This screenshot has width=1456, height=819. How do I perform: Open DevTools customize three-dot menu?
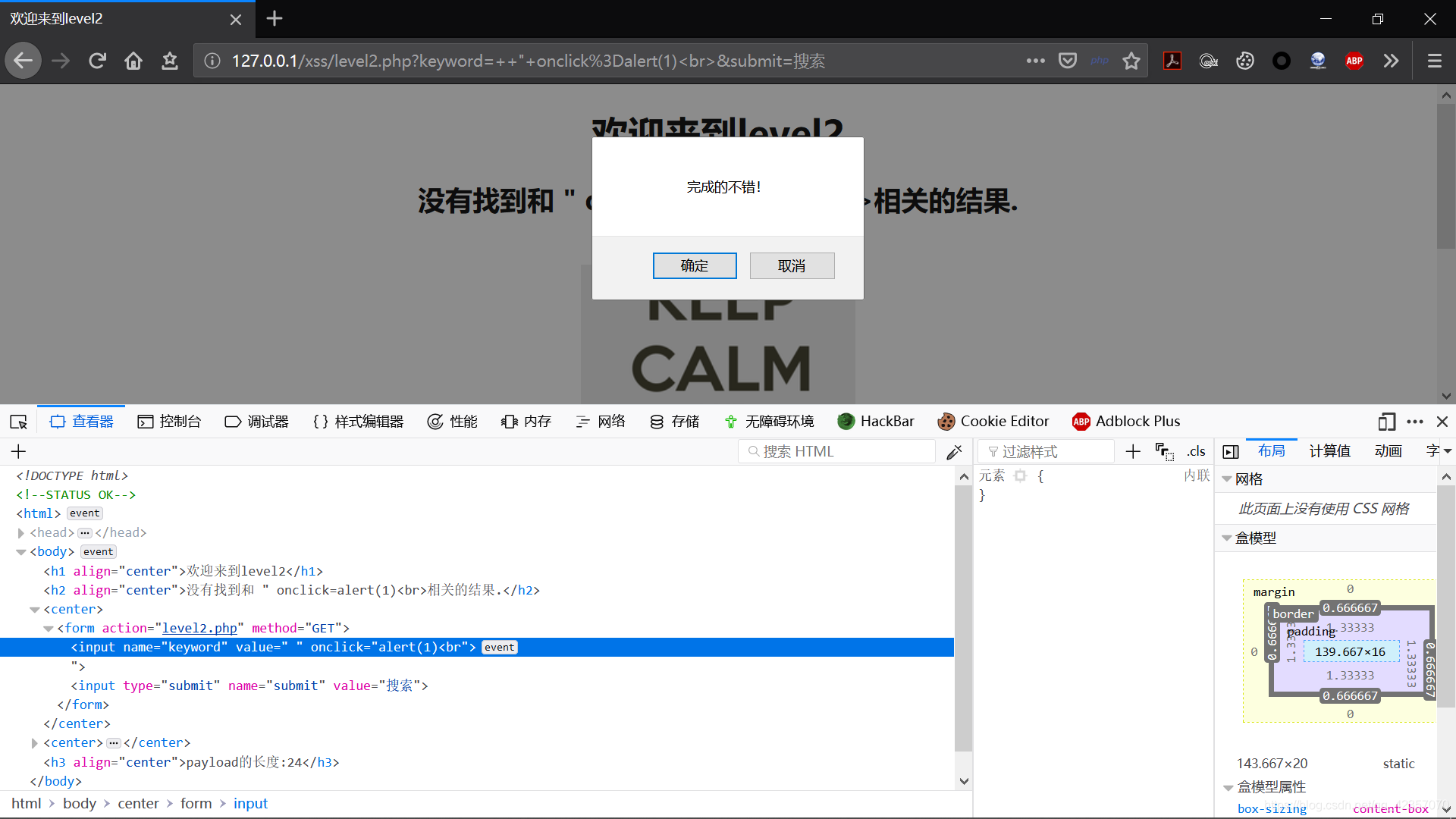coord(1415,422)
